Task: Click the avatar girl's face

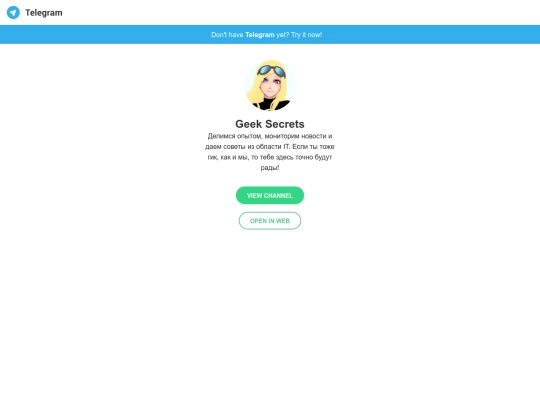Action: pyautogui.click(x=271, y=86)
